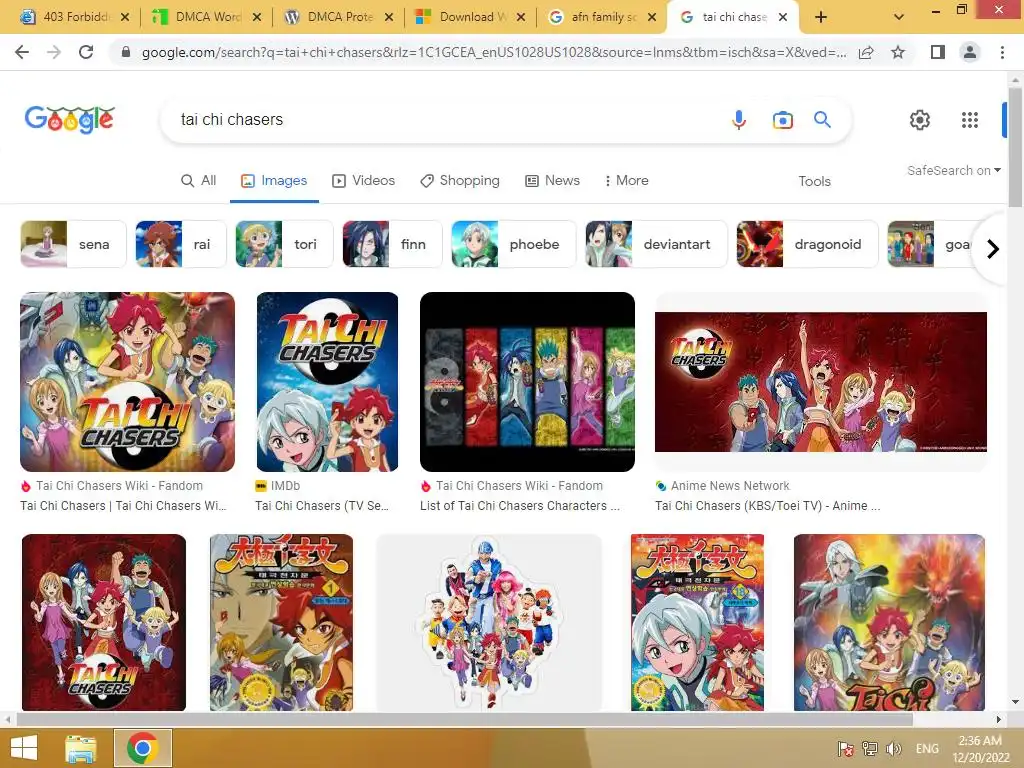Expand the SafeSearch on dropdown
This screenshot has width=1024, height=768.
[x=953, y=170]
